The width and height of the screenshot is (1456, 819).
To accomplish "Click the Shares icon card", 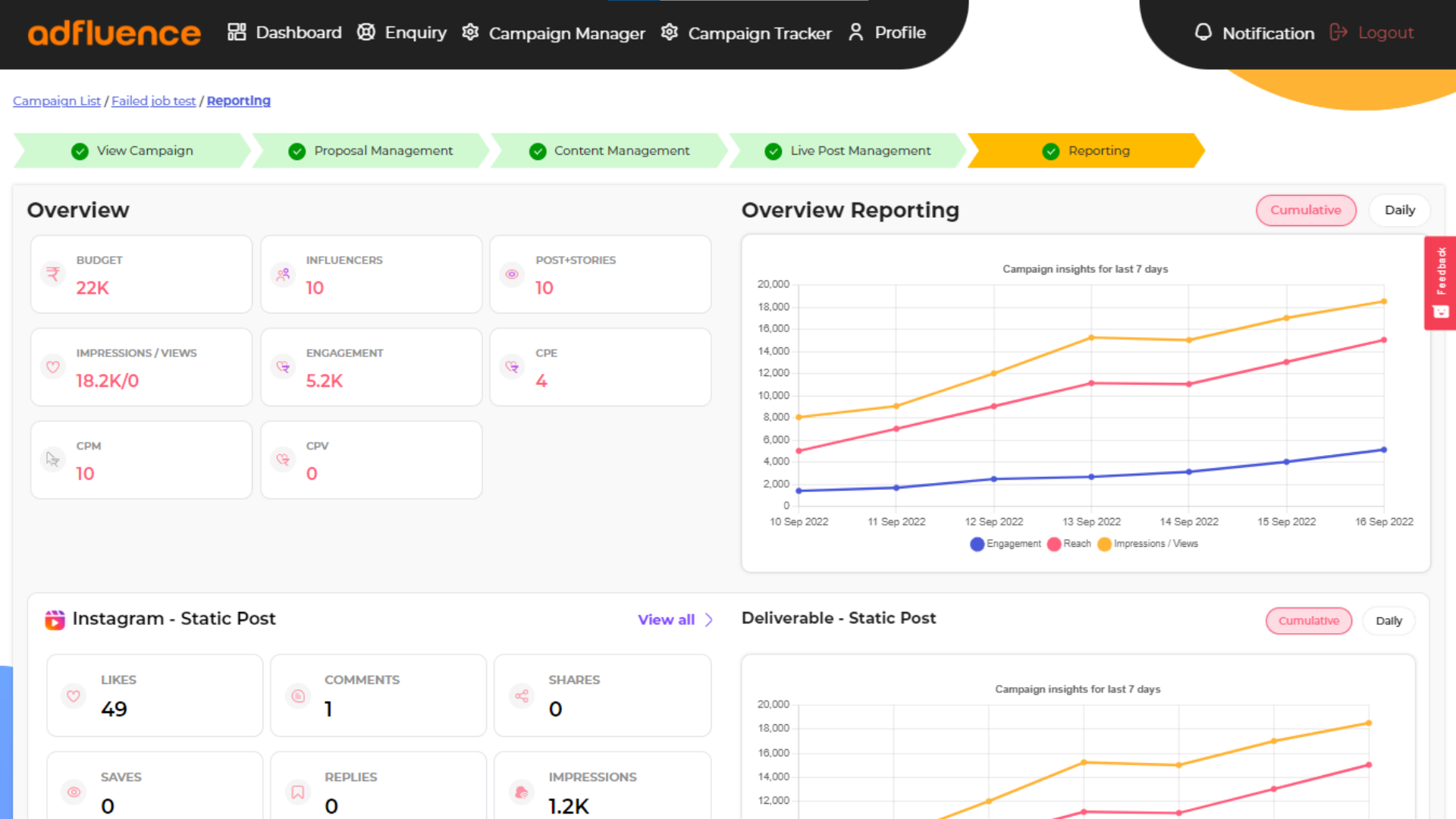I will click(522, 695).
